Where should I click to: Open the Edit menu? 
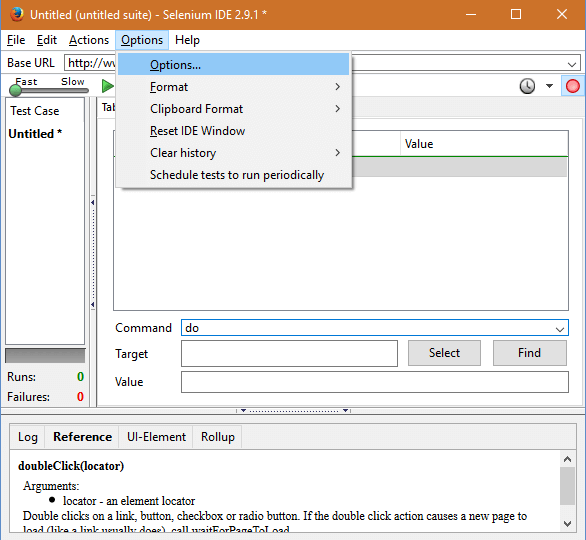point(47,40)
